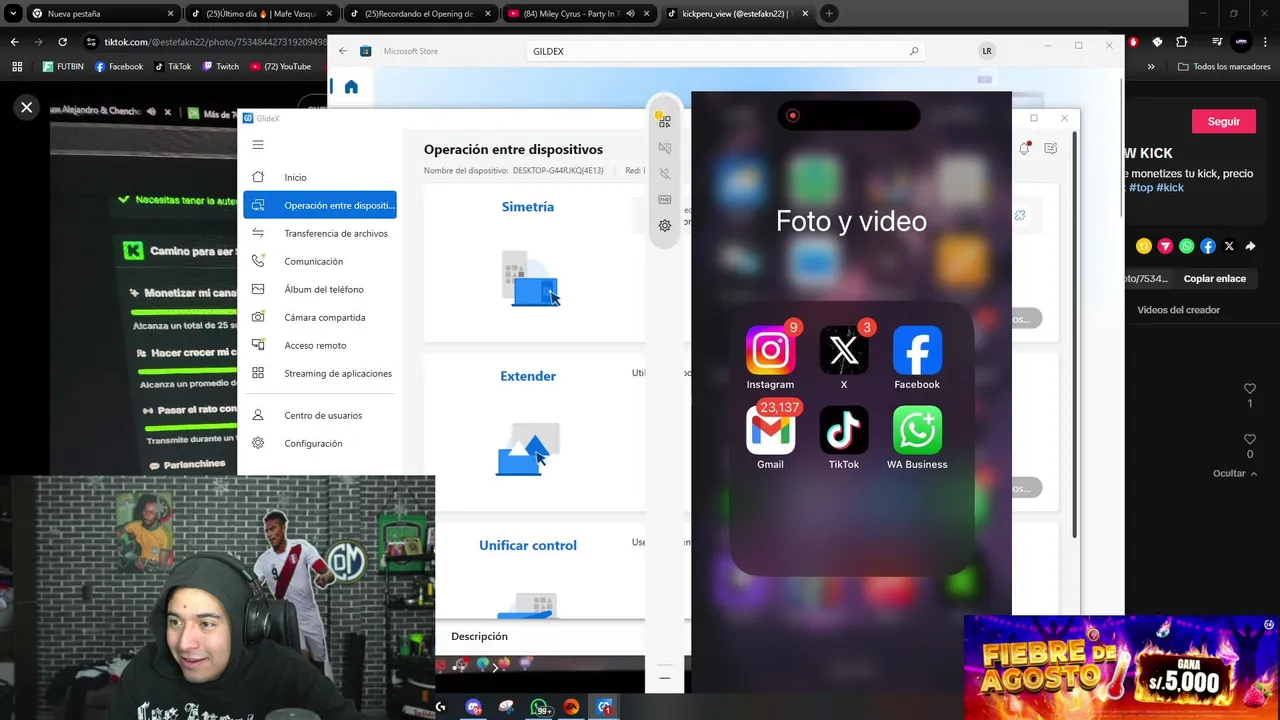Viewport: 1280px width, 720px height.
Task: Show more bookmarks chevron
Action: [1151, 67]
